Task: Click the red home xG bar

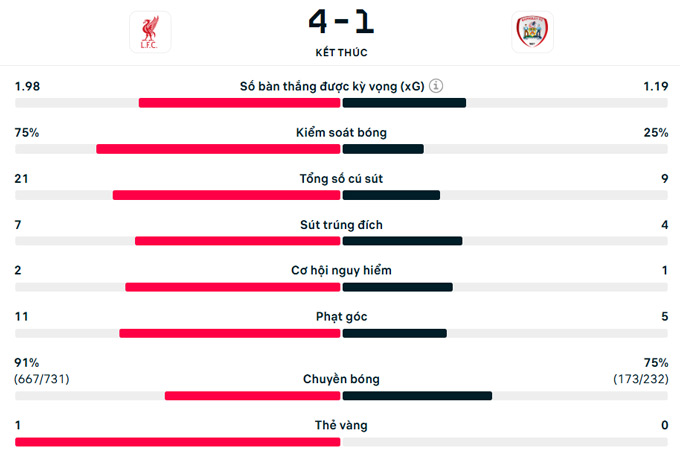Action: [x=239, y=102]
